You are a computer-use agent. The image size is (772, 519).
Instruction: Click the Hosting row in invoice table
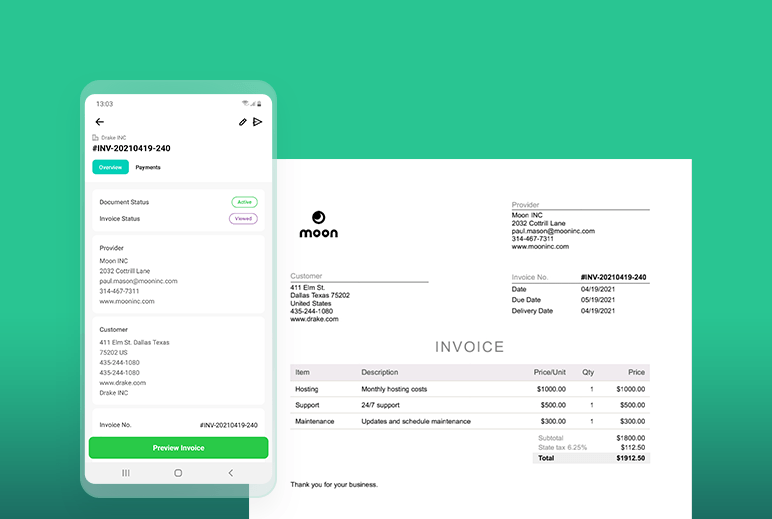pos(470,389)
